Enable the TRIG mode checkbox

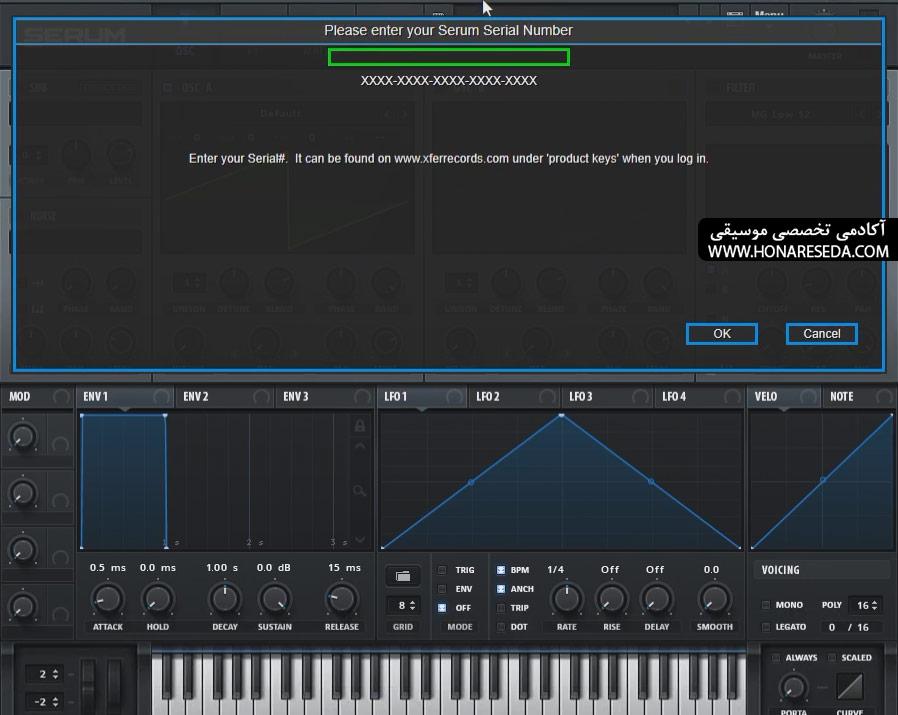point(442,570)
